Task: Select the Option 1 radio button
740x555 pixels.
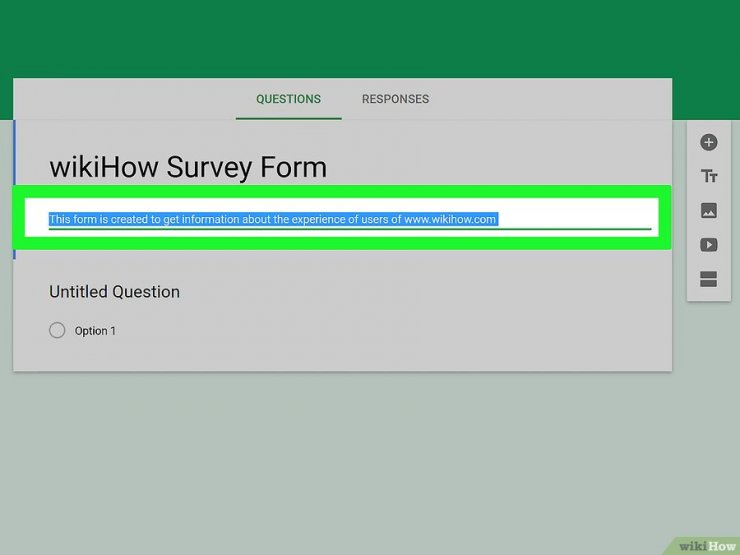Action: point(57,330)
